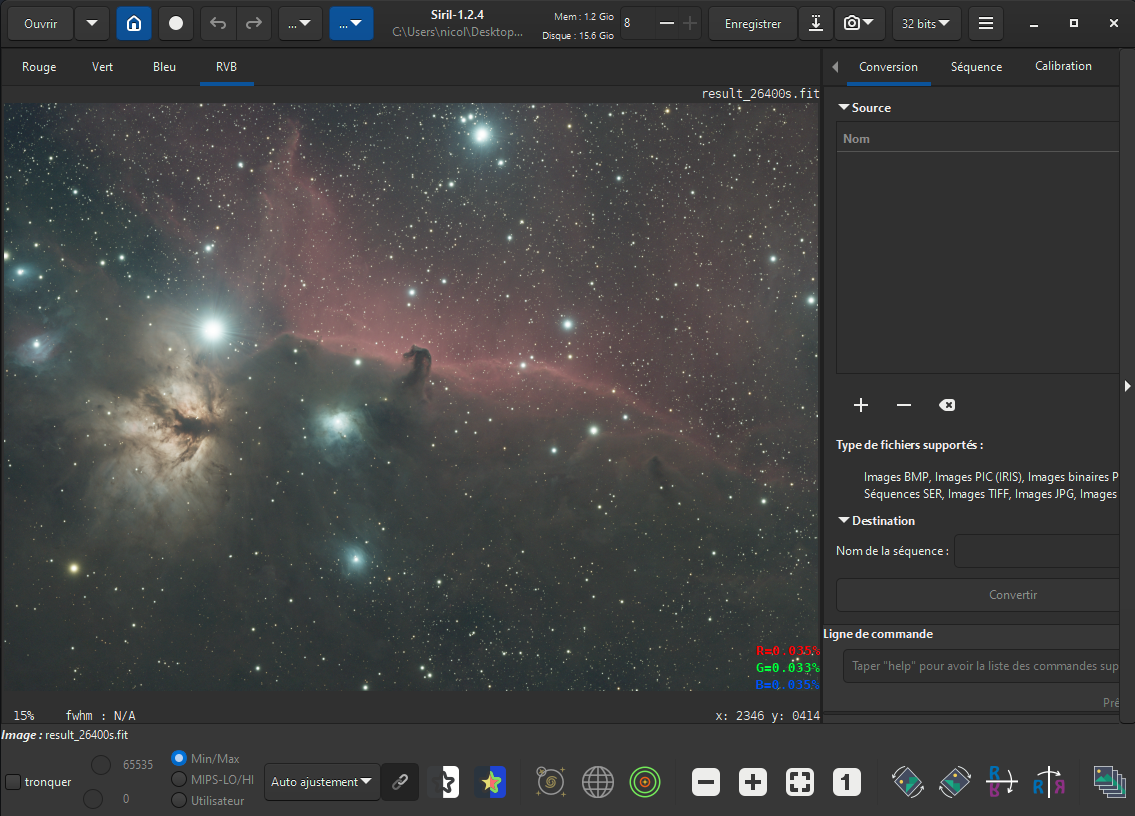Click the chain link channels icon
This screenshot has width=1135, height=816.
click(400, 782)
